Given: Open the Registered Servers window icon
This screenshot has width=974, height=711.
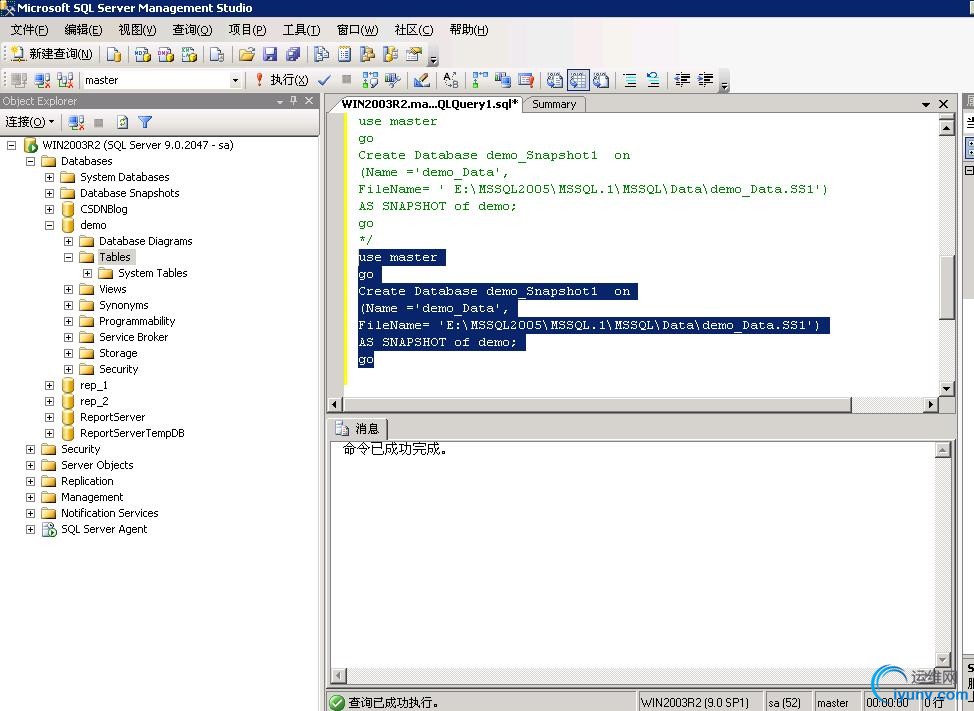Looking at the screenshot, I should (321, 54).
